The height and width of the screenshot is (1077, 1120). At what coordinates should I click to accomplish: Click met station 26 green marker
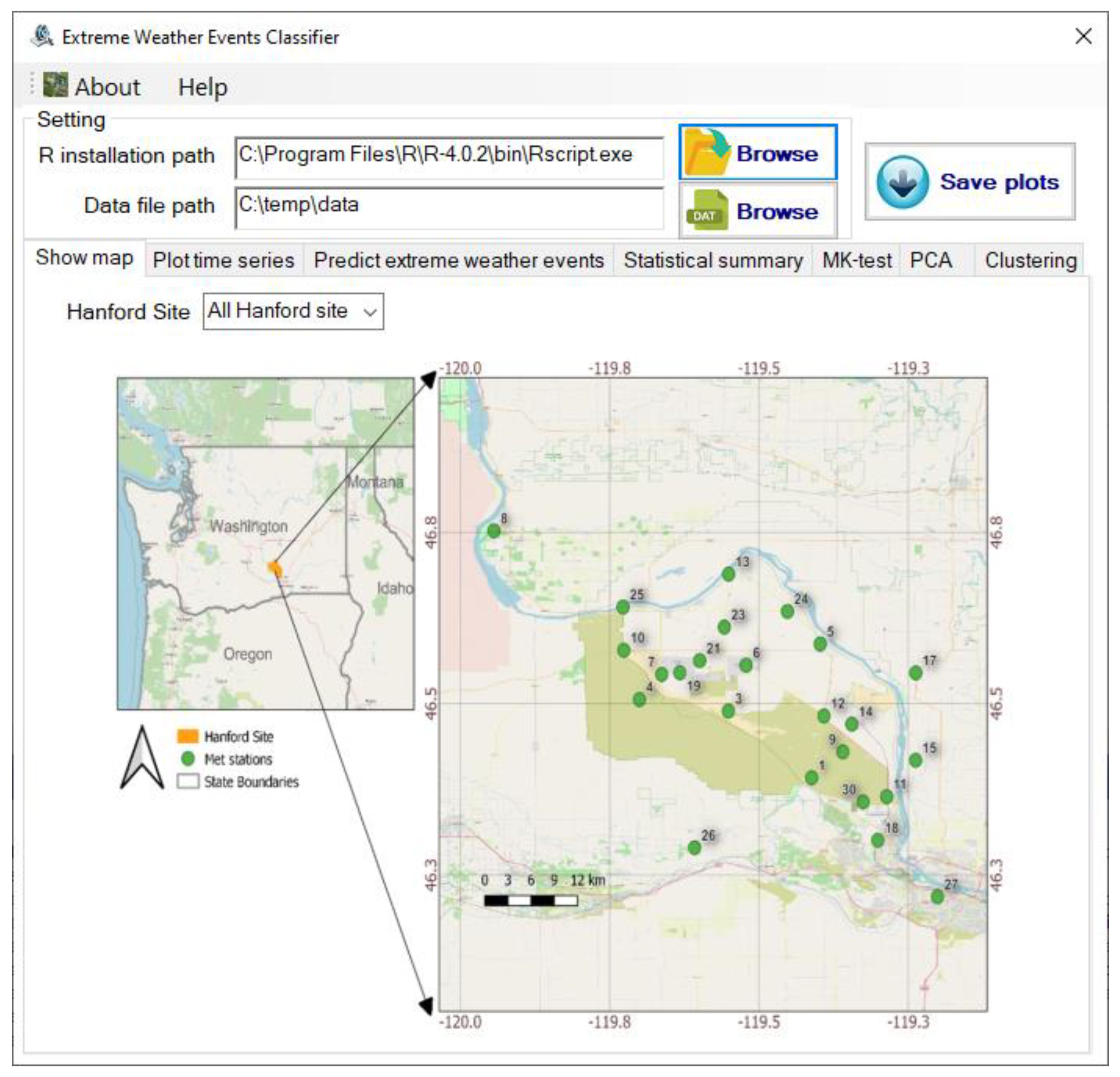coord(694,847)
